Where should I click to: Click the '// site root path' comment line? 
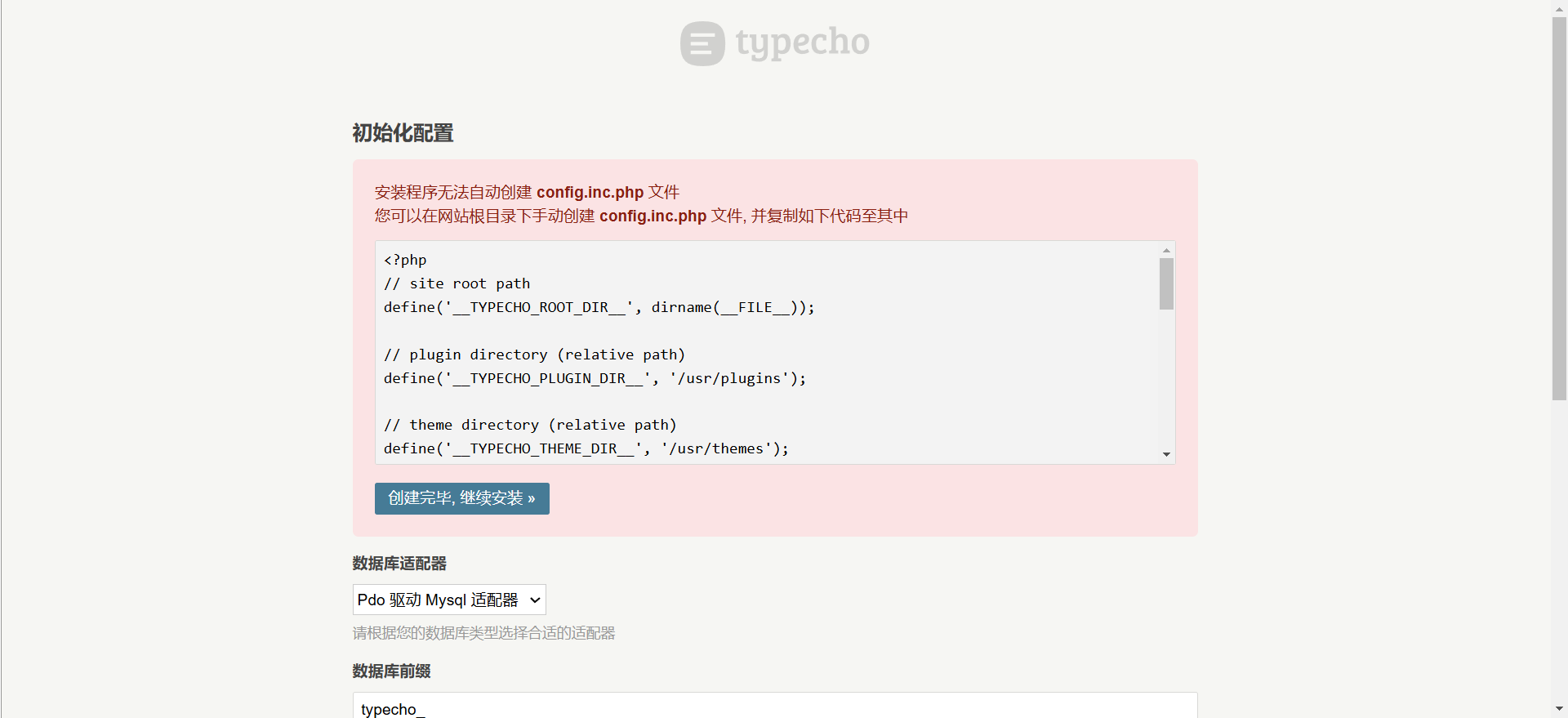pyautogui.click(x=457, y=283)
